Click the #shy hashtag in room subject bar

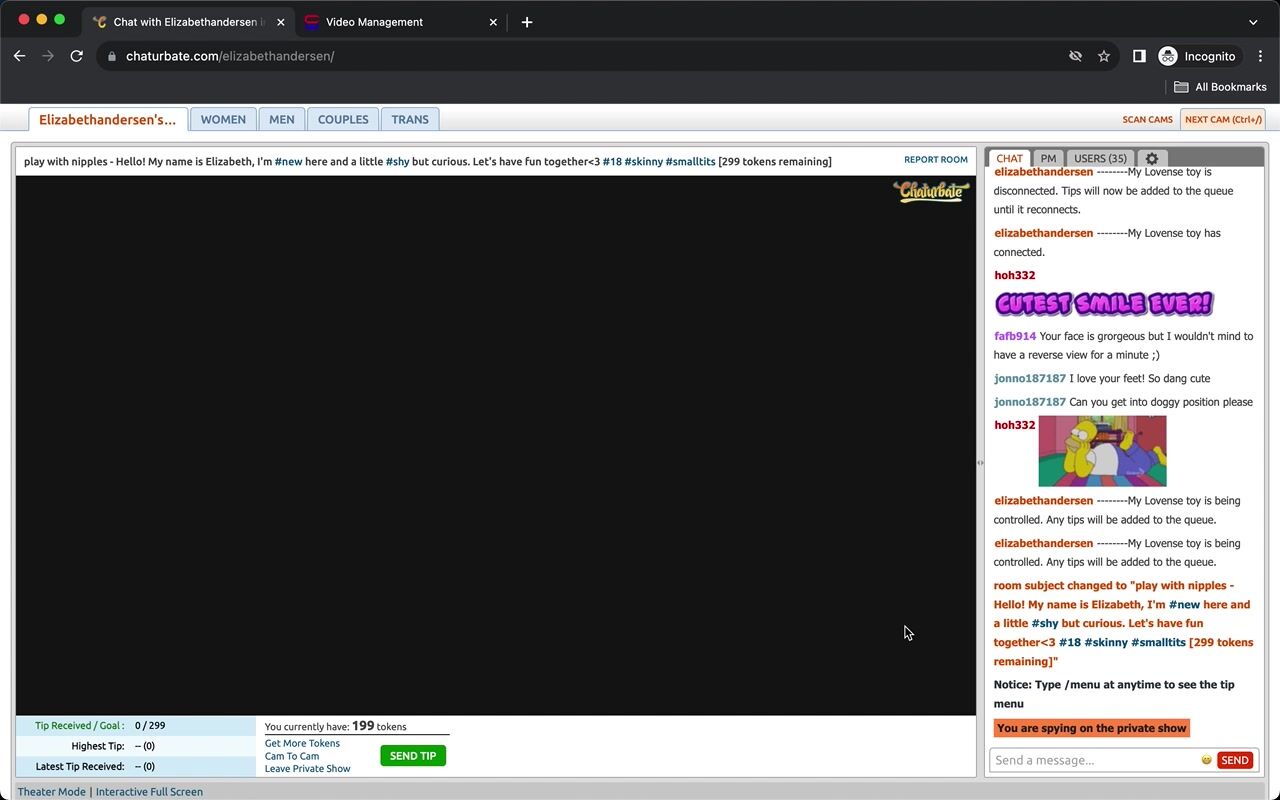[x=397, y=161]
